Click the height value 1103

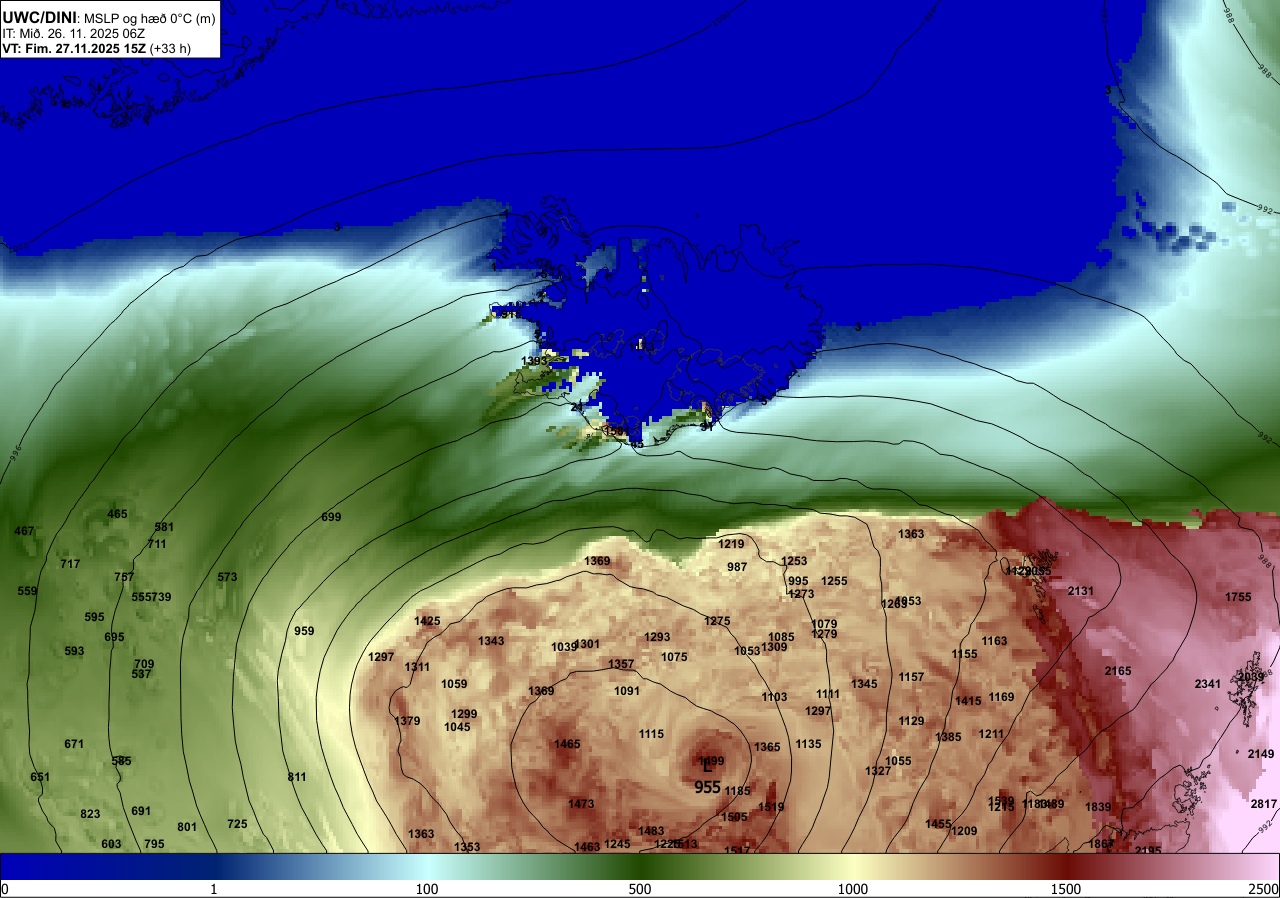pos(774,697)
